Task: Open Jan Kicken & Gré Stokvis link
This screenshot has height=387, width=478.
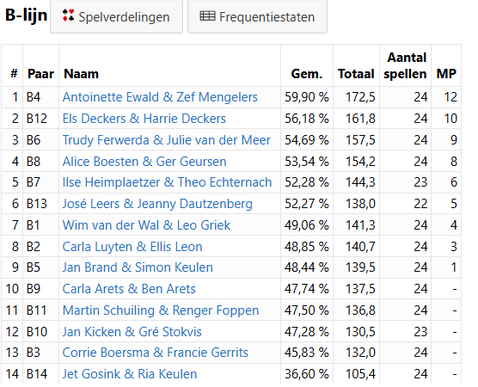Action: tap(132, 332)
